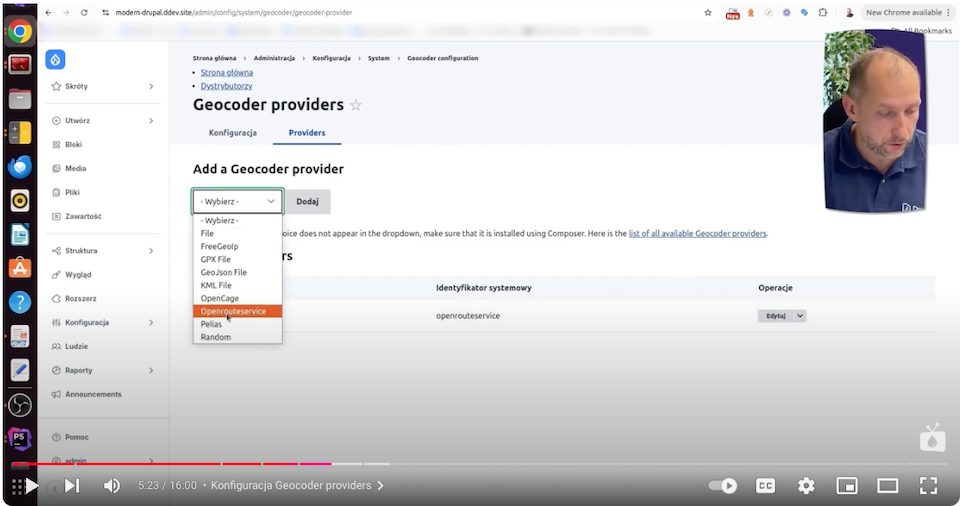Open Rozszerz in sidebar
This screenshot has width=960, height=506.
[x=80, y=298]
